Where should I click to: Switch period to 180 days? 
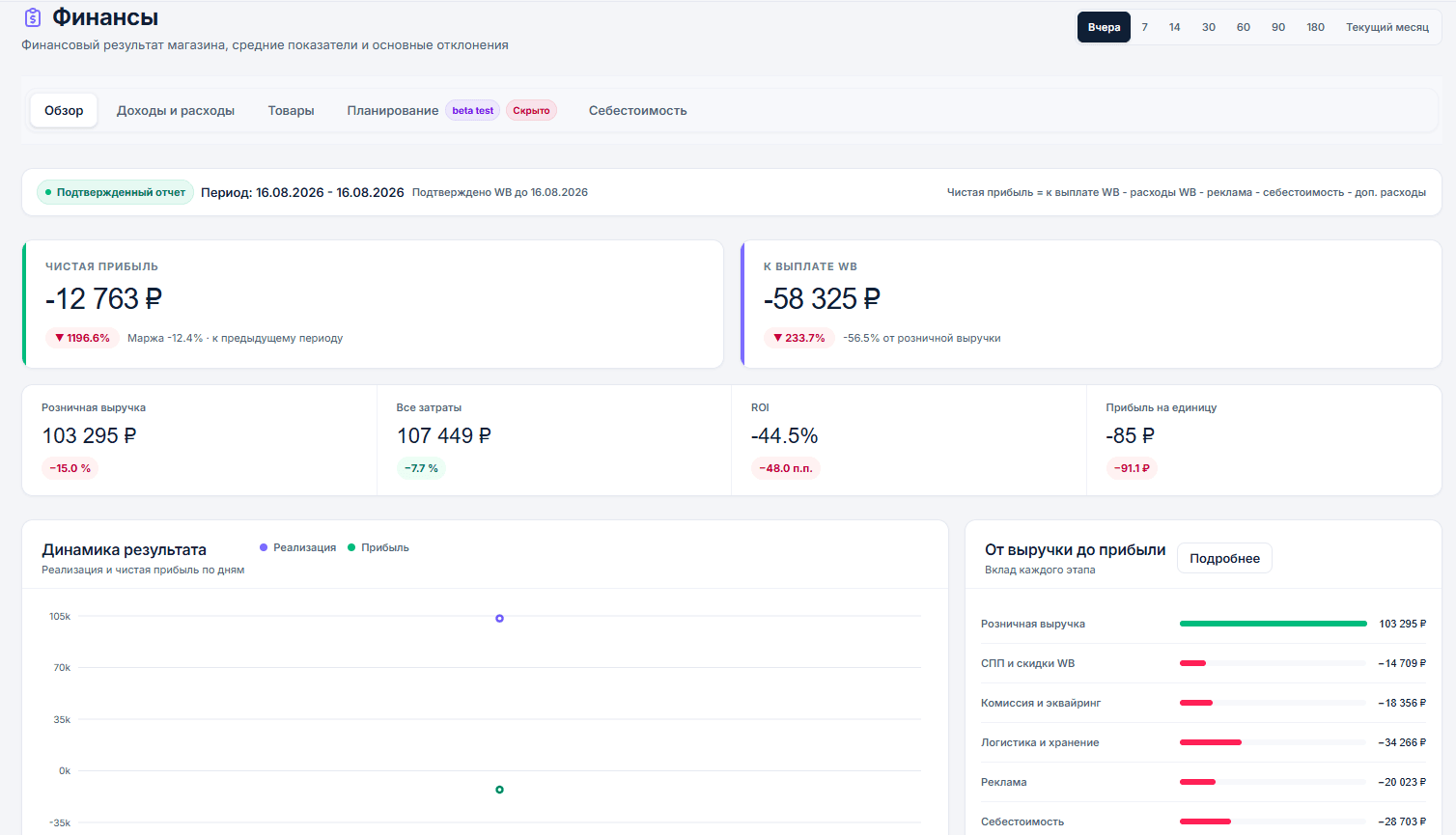click(x=1316, y=27)
